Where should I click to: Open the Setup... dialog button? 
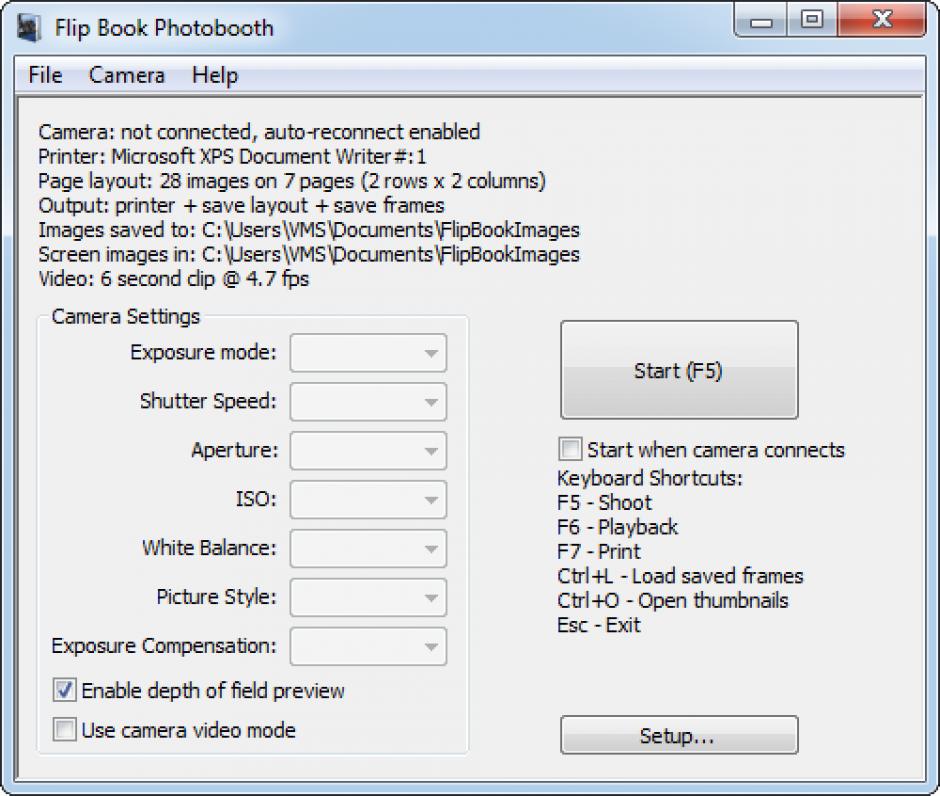[x=679, y=736]
